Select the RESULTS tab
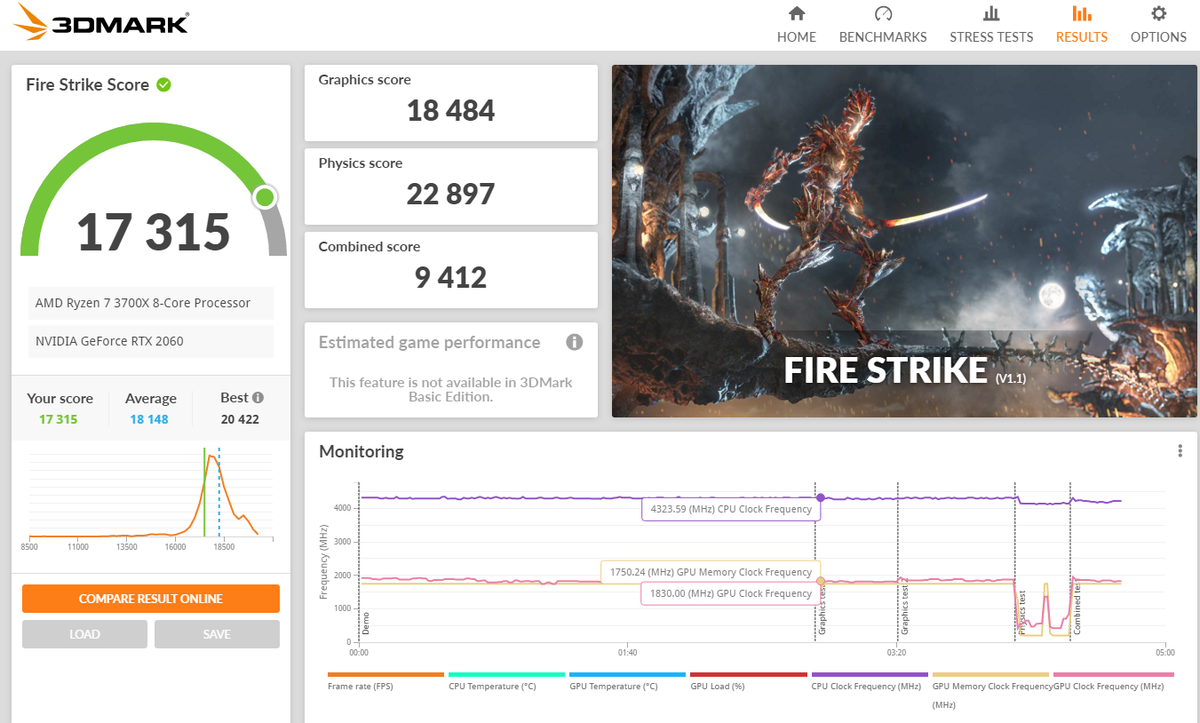The width and height of the screenshot is (1200, 723). (x=1081, y=25)
